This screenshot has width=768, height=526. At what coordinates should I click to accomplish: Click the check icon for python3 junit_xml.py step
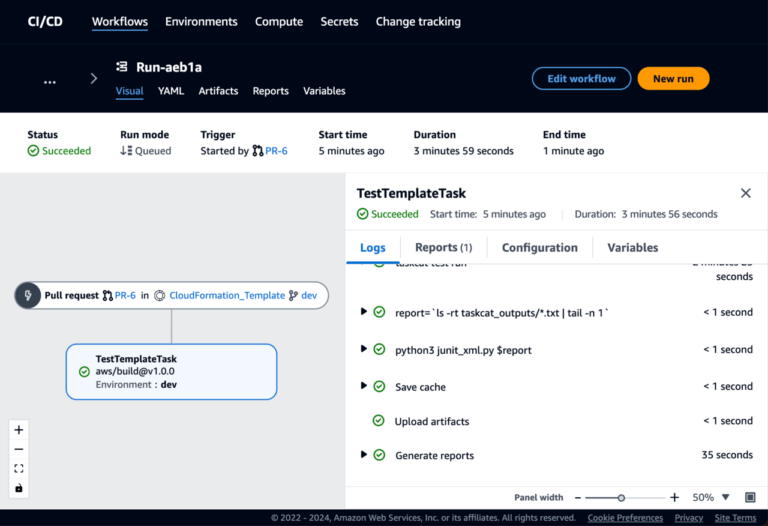pos(379,349)
